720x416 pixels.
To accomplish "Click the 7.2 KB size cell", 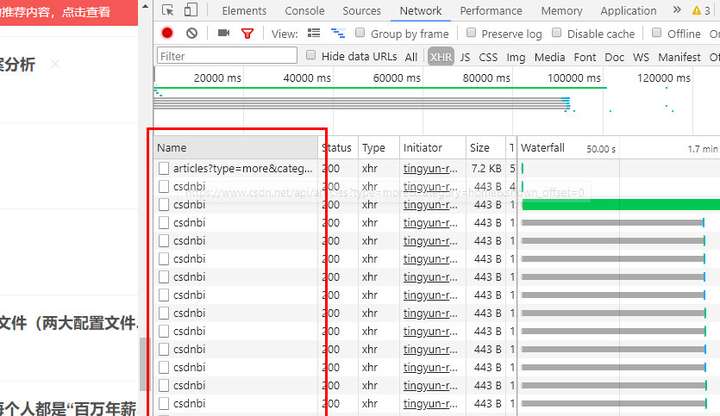I will (486, 169).
